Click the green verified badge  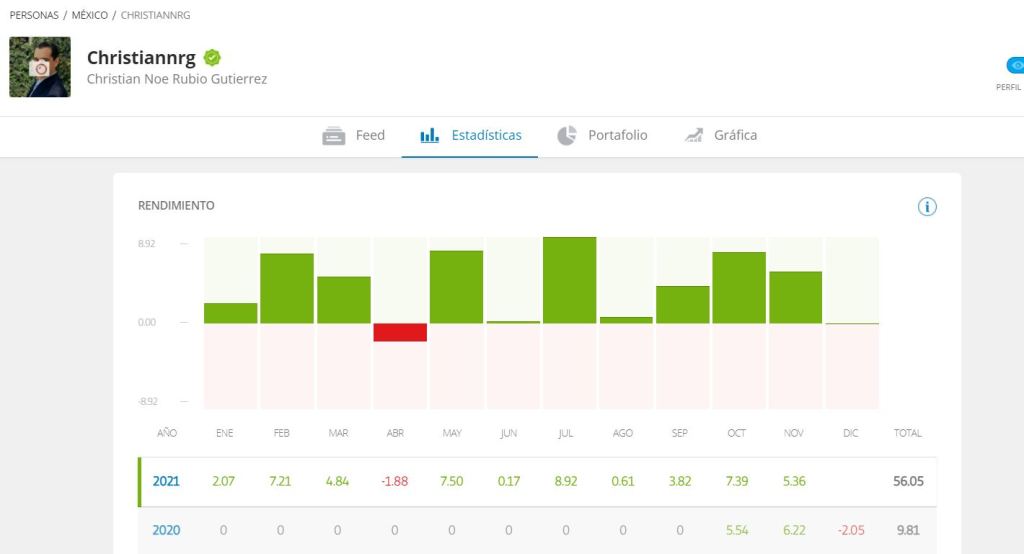[212, 58]
